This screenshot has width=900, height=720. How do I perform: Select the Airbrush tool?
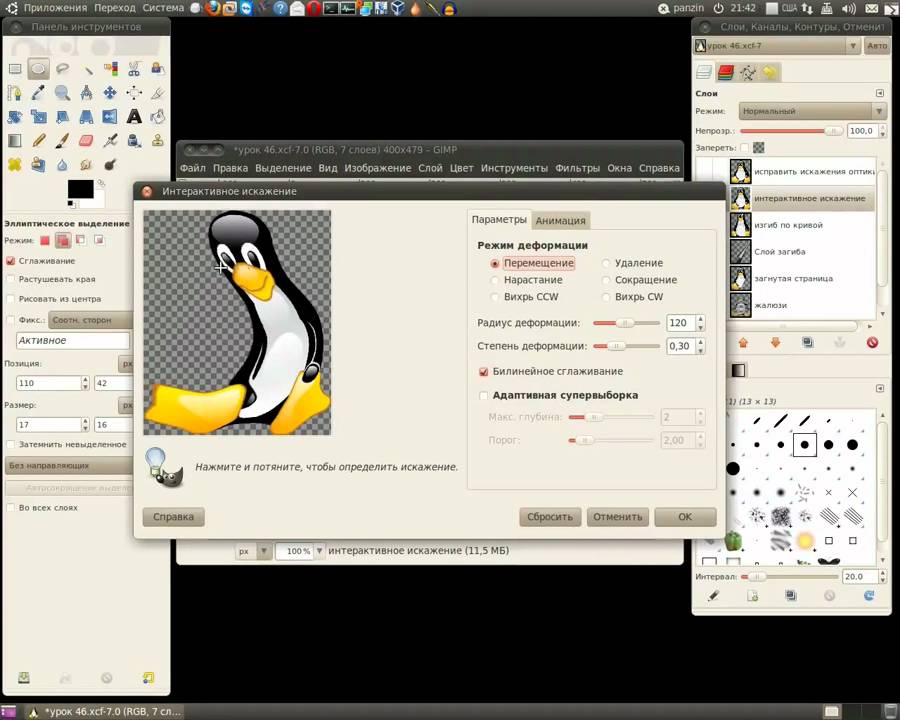(x=110, y=141)
